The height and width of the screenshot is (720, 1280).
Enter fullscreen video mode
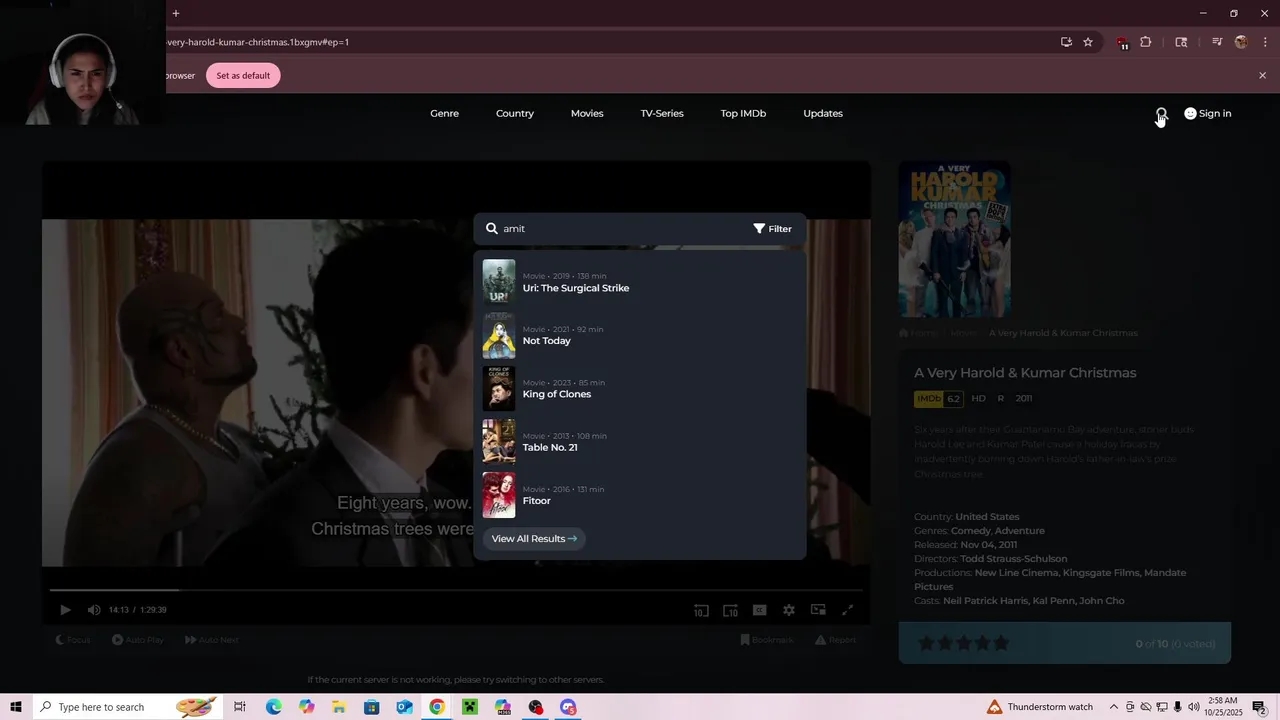[x=847, y=610]
